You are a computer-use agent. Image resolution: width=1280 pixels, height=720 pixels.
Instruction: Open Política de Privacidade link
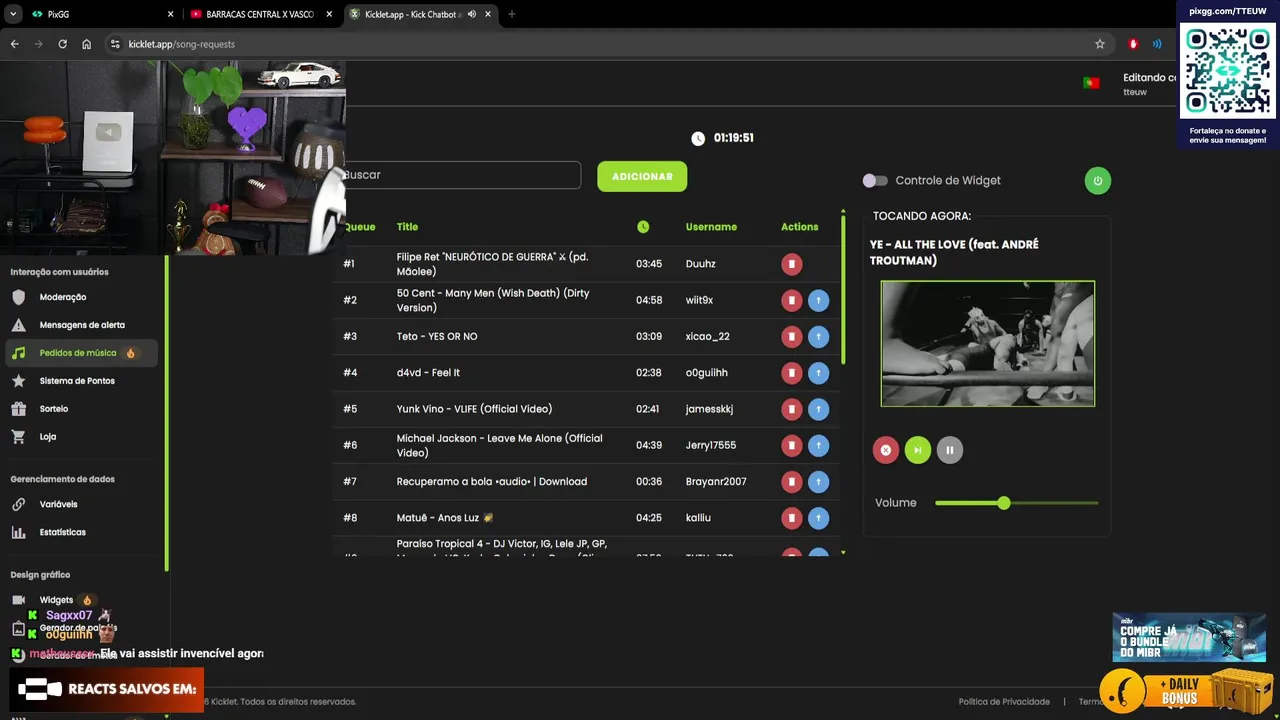coord(1004,702)
